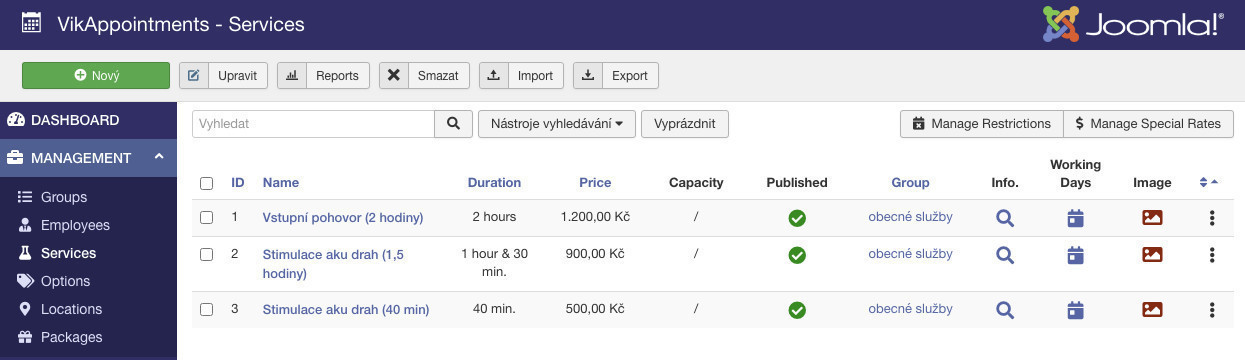
Task: Sort by Price column header
Action: (x=595, y=183)
